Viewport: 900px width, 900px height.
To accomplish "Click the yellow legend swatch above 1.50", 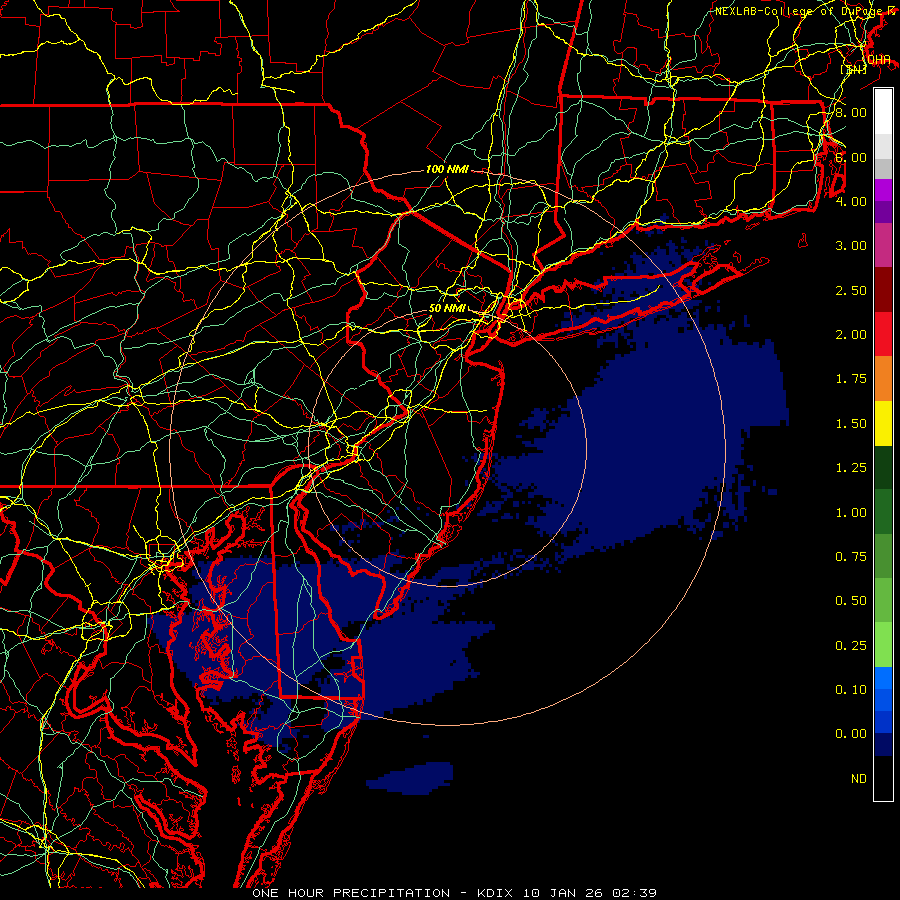I will tap(883, 423).
